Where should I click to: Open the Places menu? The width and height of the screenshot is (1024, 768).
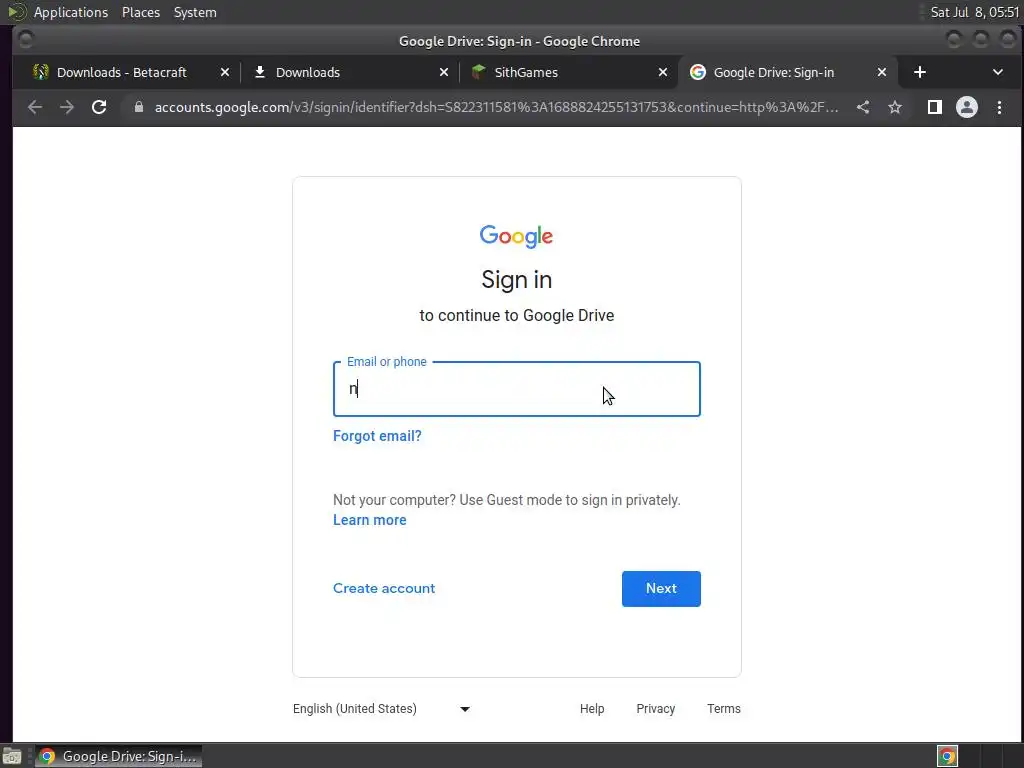tap(140, 12)
